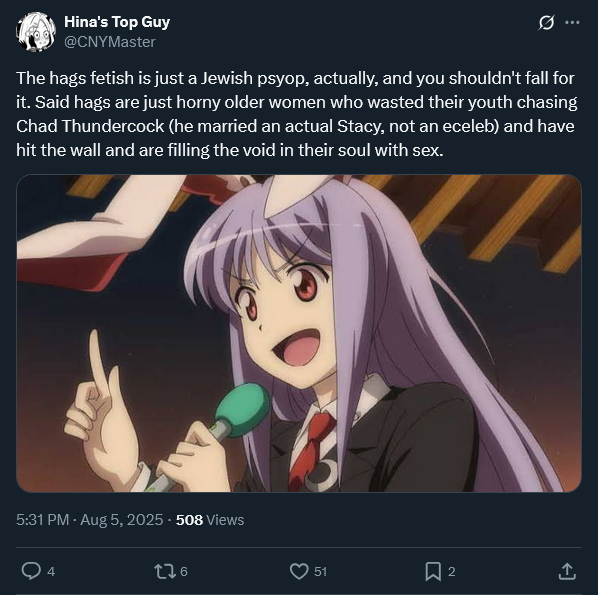The width and height of the screenshot is (598, 595).
Task: Click the 508 view count number
Action: (x=189, y=520)
